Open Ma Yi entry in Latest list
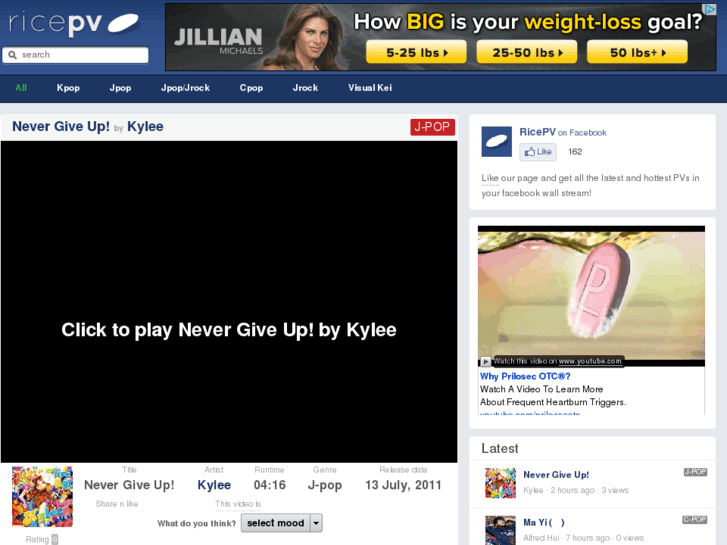The height and width of the screenshot is (545, 727). click(x=543, y=522)
